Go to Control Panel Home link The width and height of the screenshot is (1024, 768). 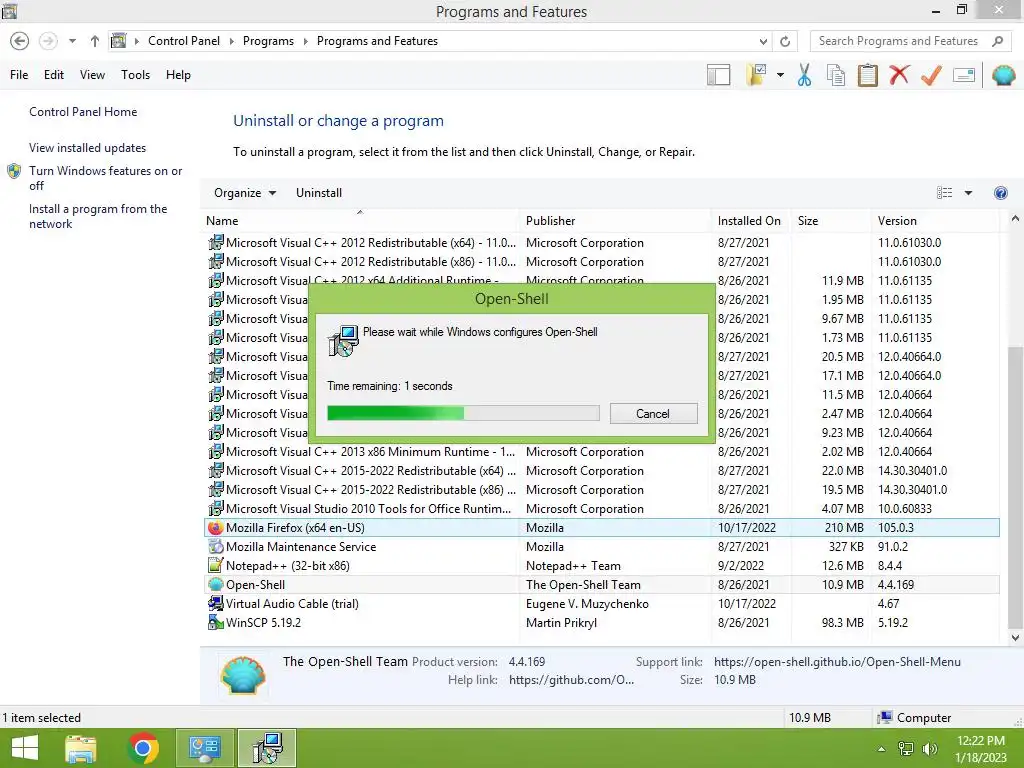(x=83, y=112)
